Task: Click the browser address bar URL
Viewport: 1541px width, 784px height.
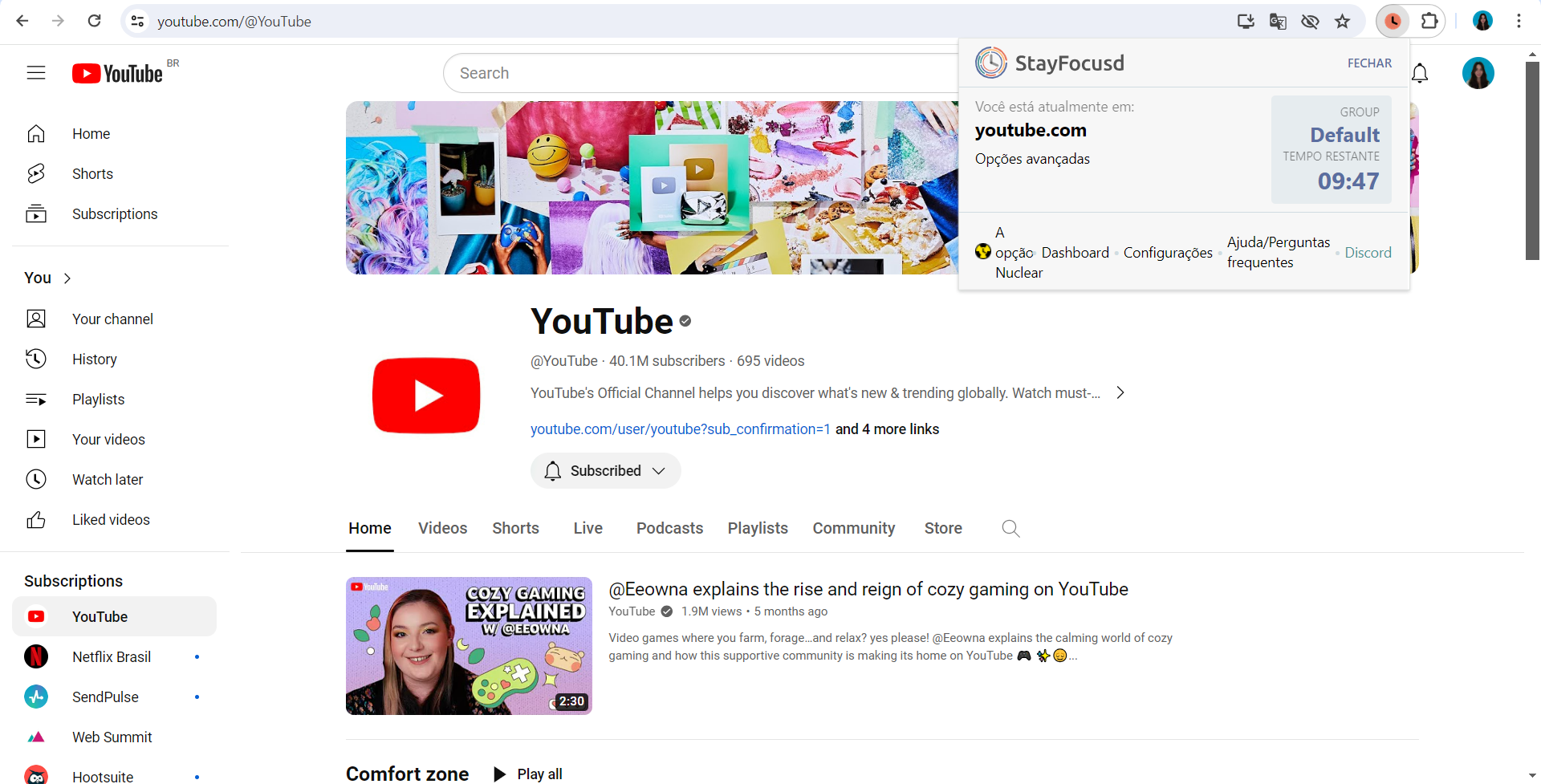Action: coord(234,22)
